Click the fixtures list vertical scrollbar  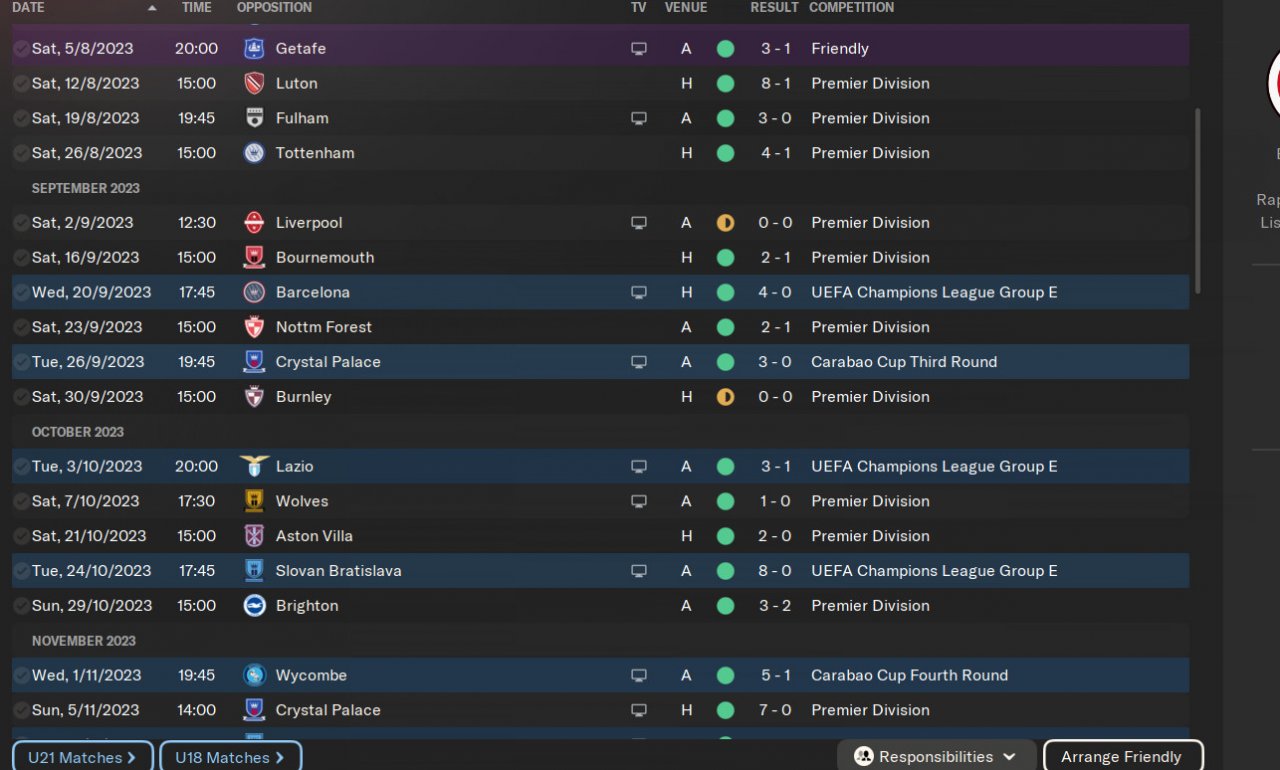(x=1197, y=200)
